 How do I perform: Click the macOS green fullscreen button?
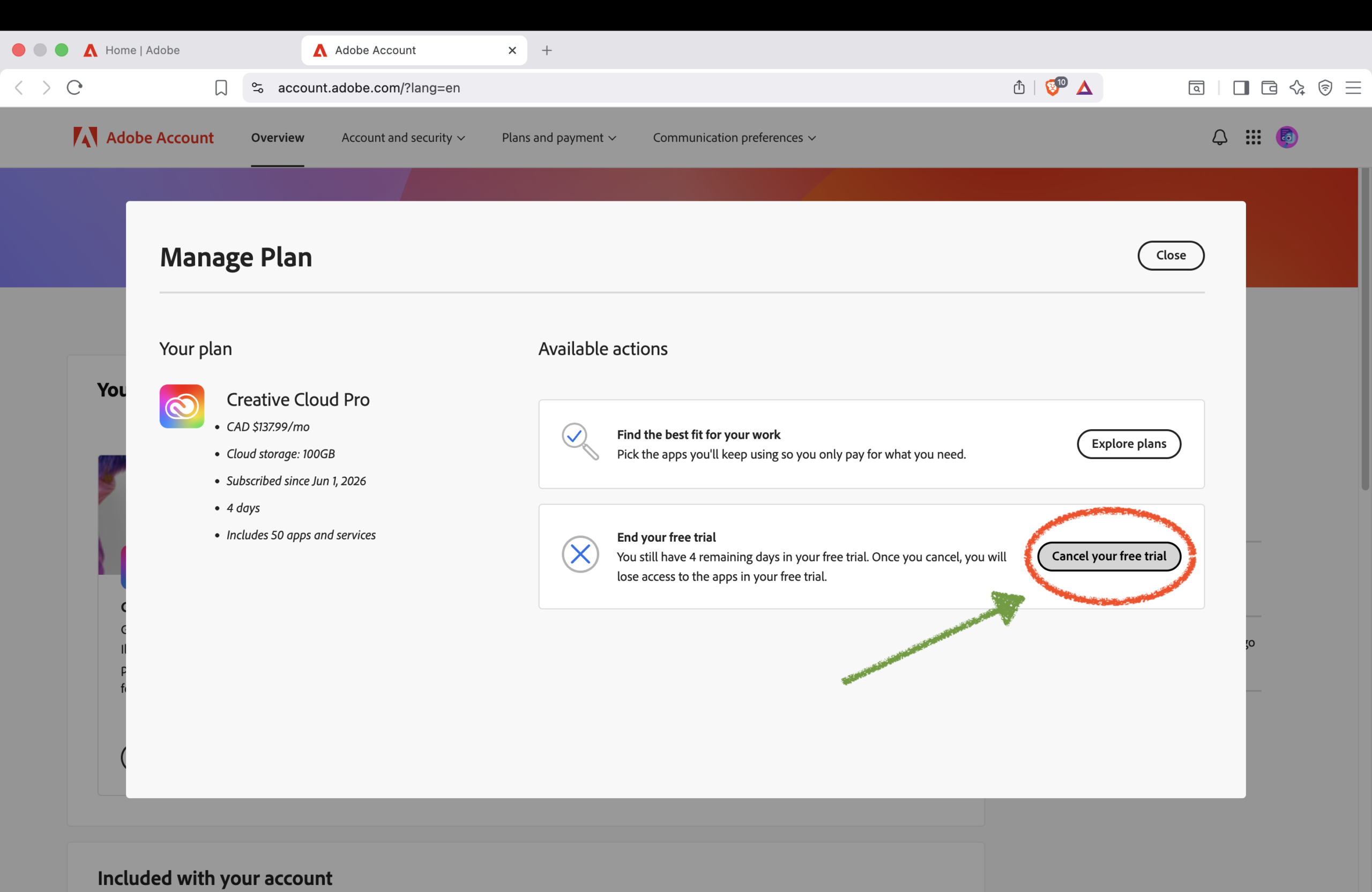(61, 50)
